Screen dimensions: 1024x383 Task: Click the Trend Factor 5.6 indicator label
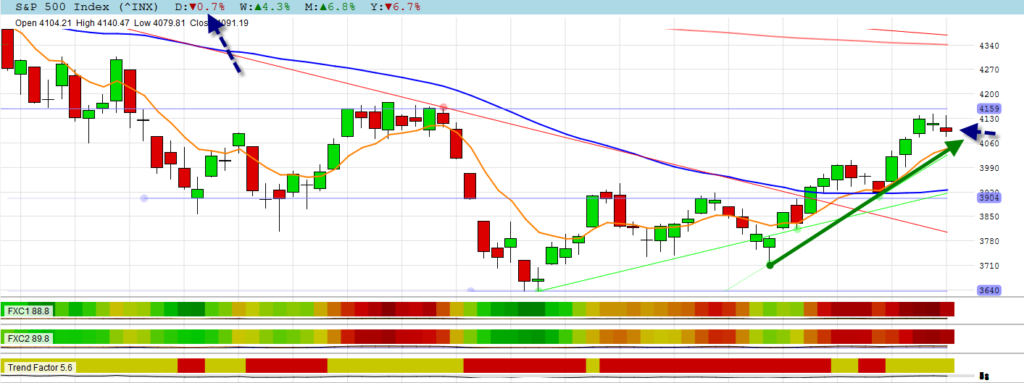click(39, 367)
